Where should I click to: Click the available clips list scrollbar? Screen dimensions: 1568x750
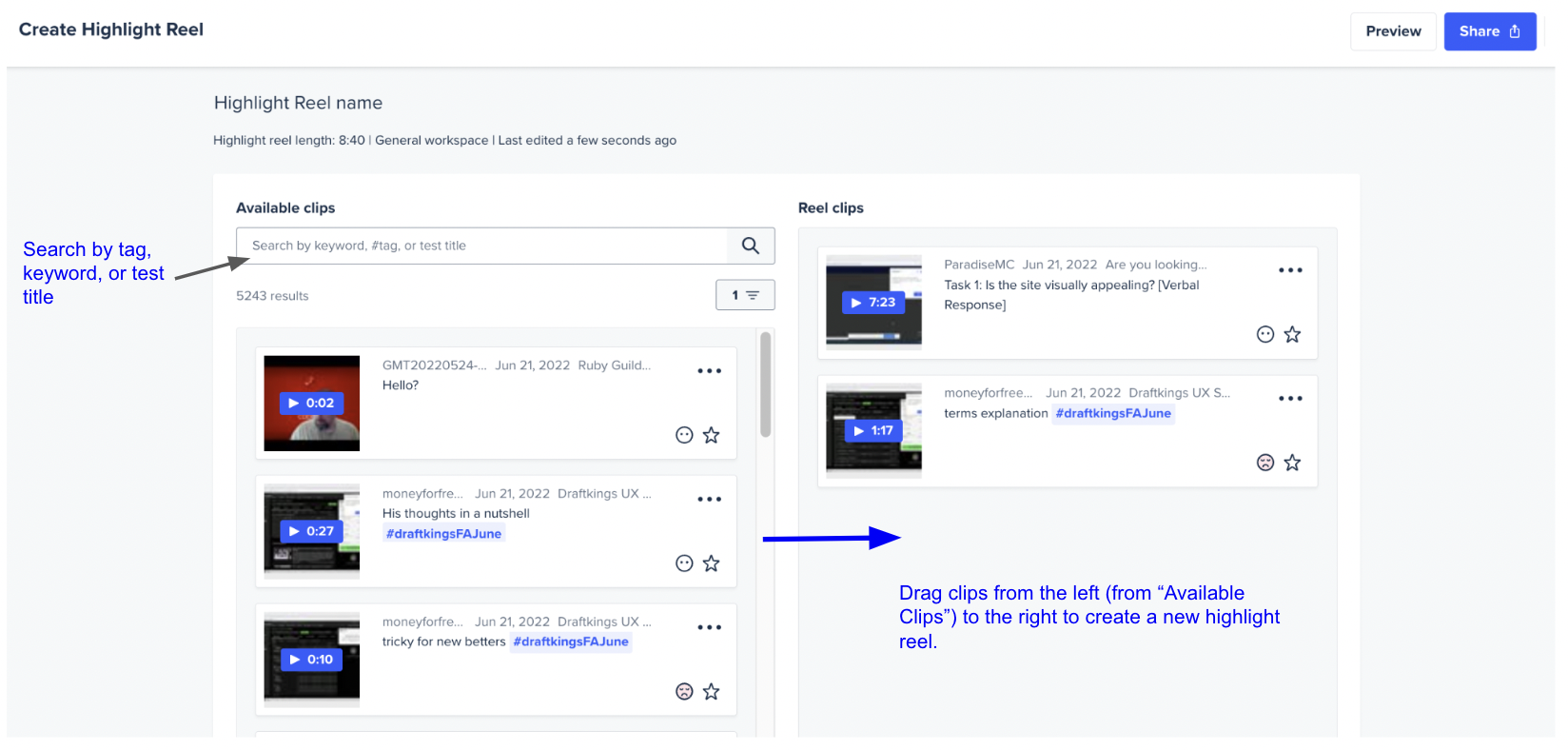(765, 385)
